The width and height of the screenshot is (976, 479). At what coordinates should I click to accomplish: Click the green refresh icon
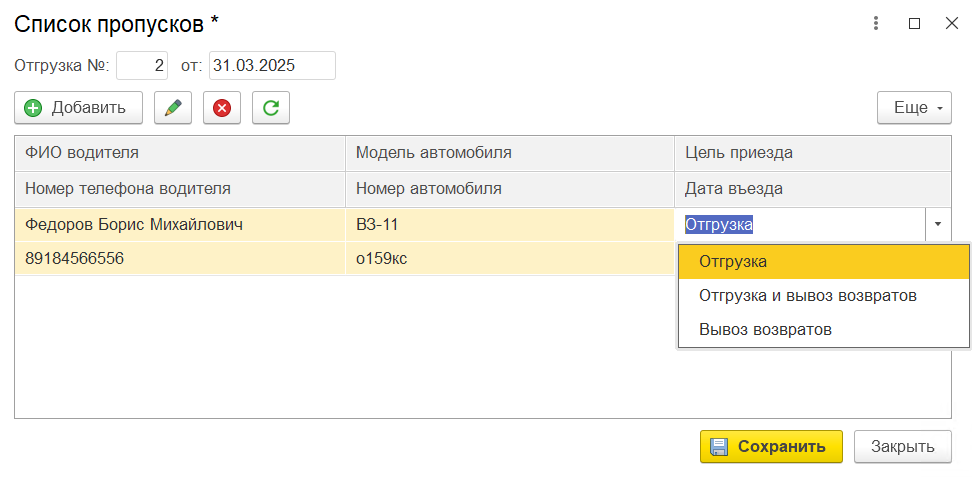coord(271,108)
